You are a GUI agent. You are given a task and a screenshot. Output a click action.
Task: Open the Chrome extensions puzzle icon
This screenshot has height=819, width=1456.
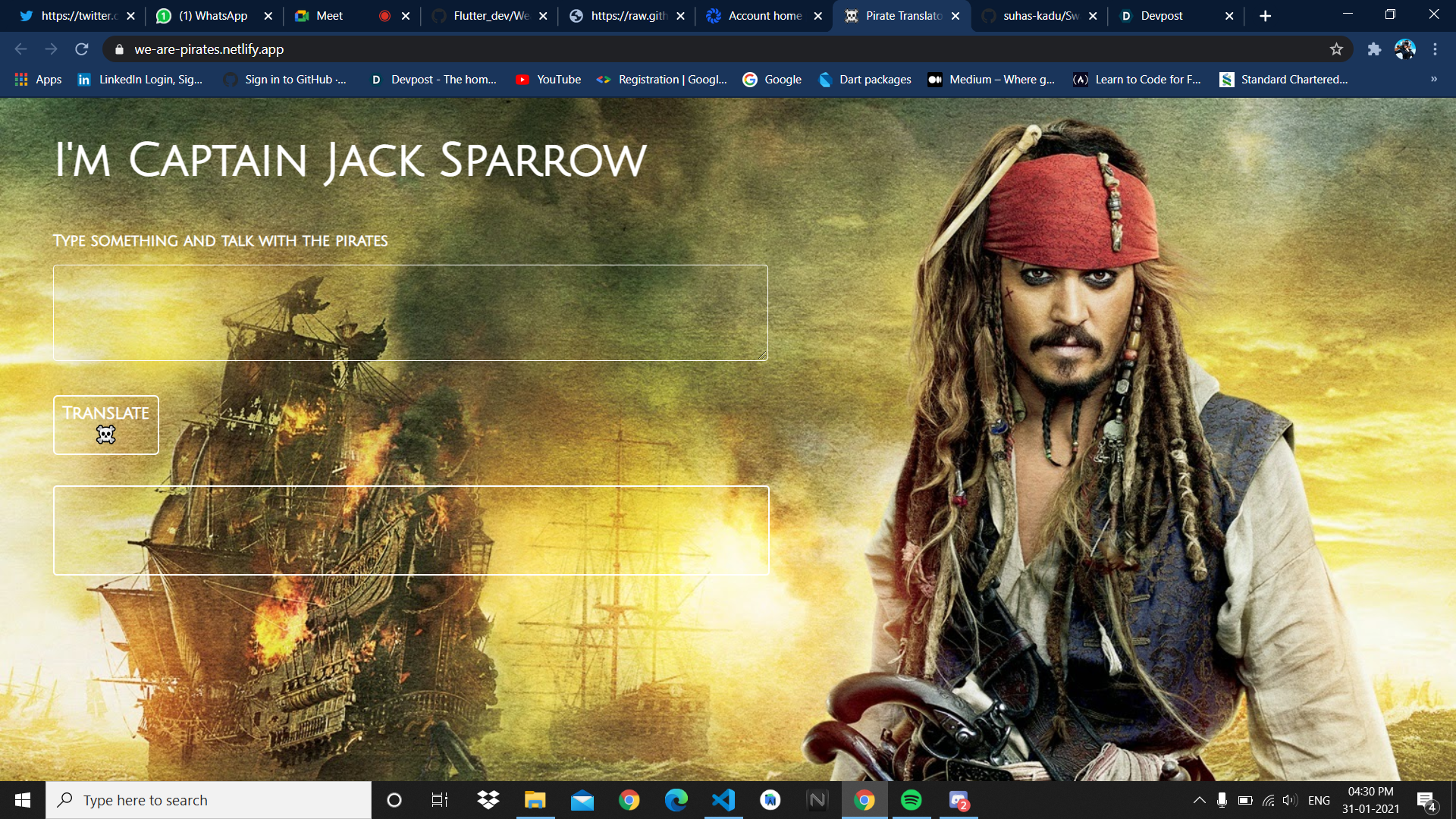point(1374,49)
